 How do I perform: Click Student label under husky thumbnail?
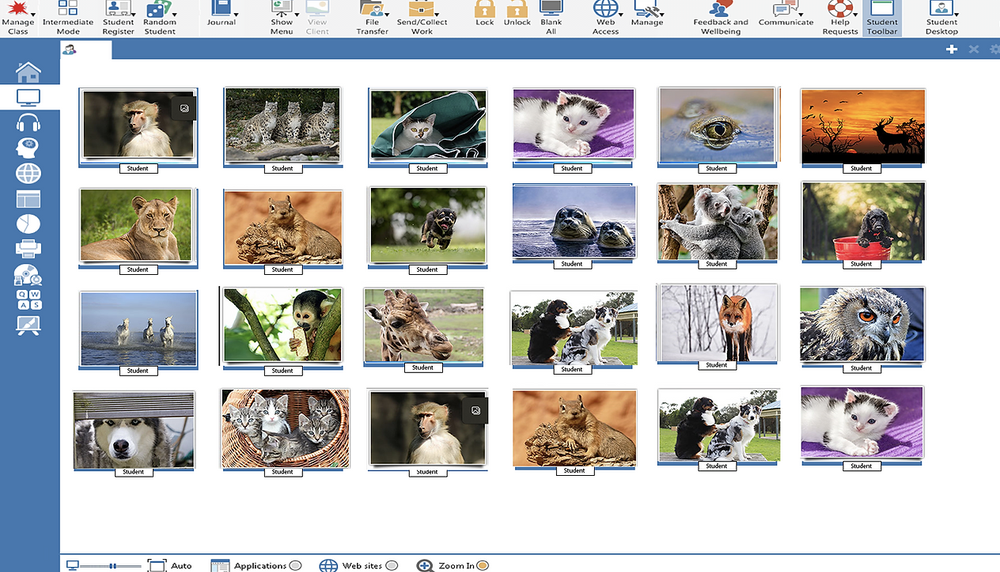tap(133, 472)
